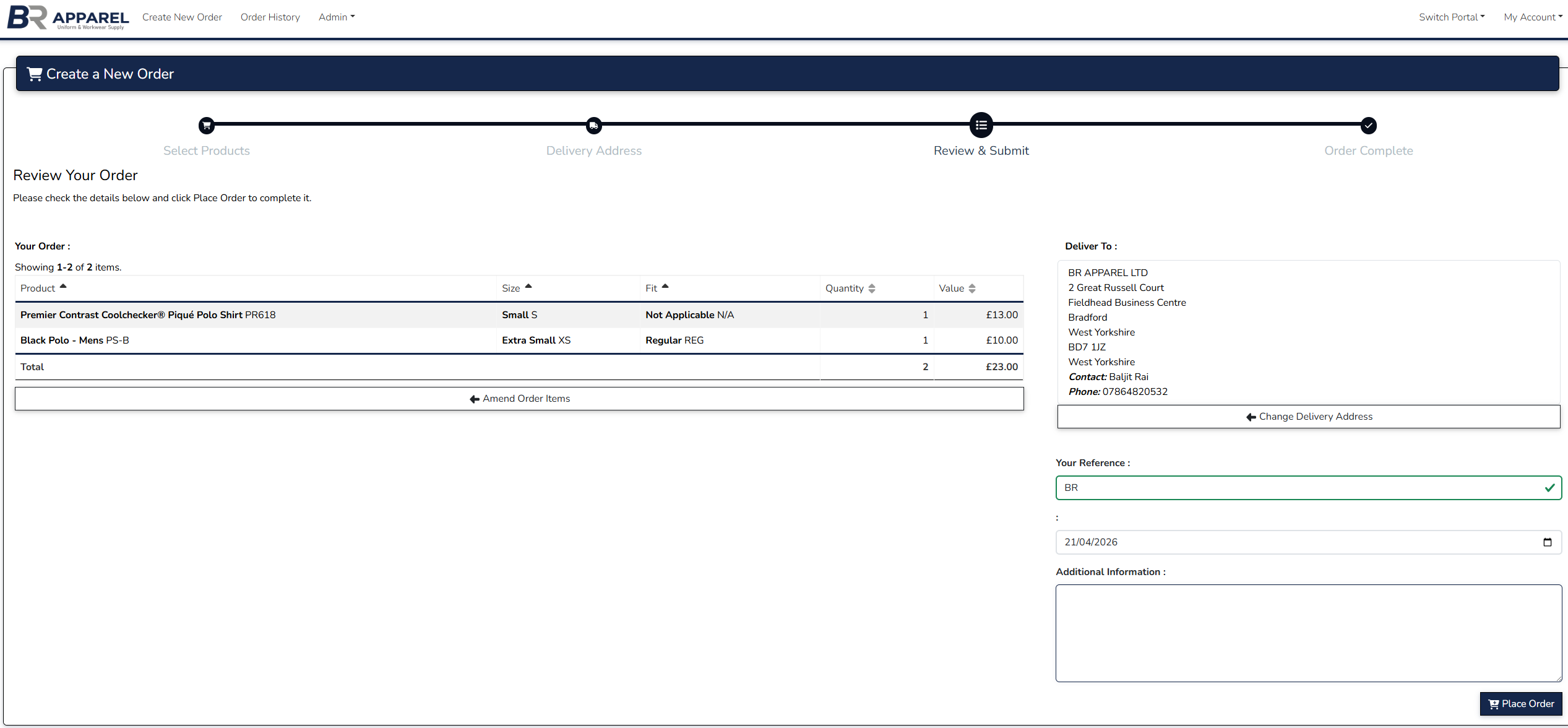Viewport: 1568px width, 728px height.
Task: Click Change Delivery Address button
Action: [x=1309, y=417]
